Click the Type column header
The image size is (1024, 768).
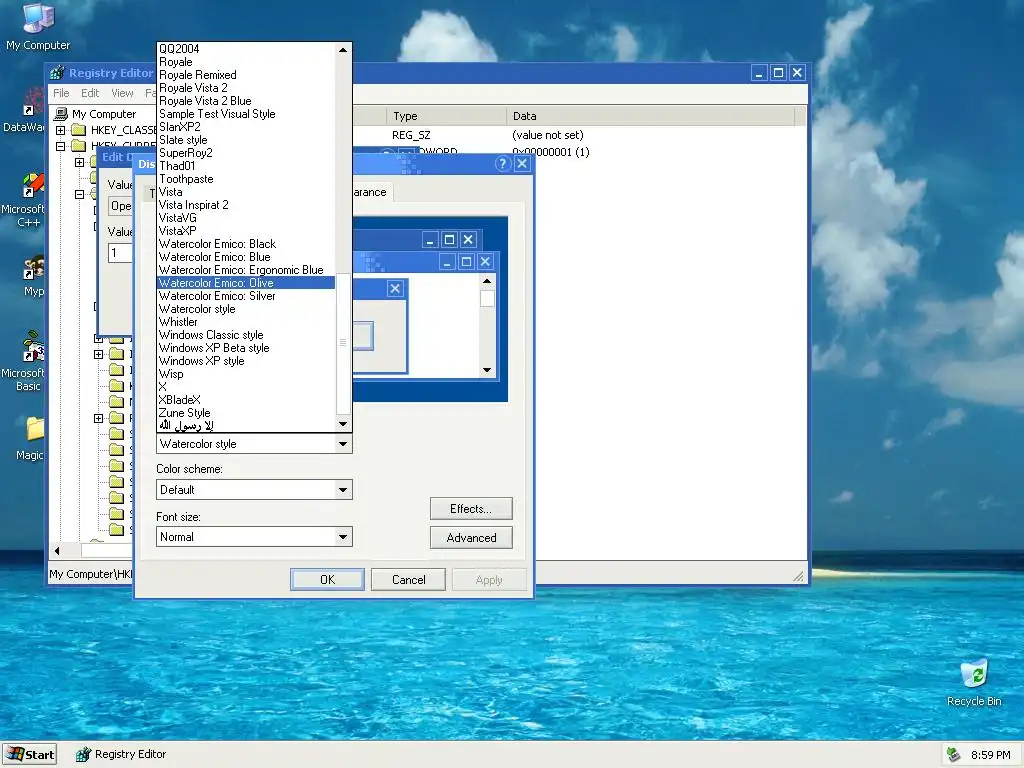click(x=446, y=116)
